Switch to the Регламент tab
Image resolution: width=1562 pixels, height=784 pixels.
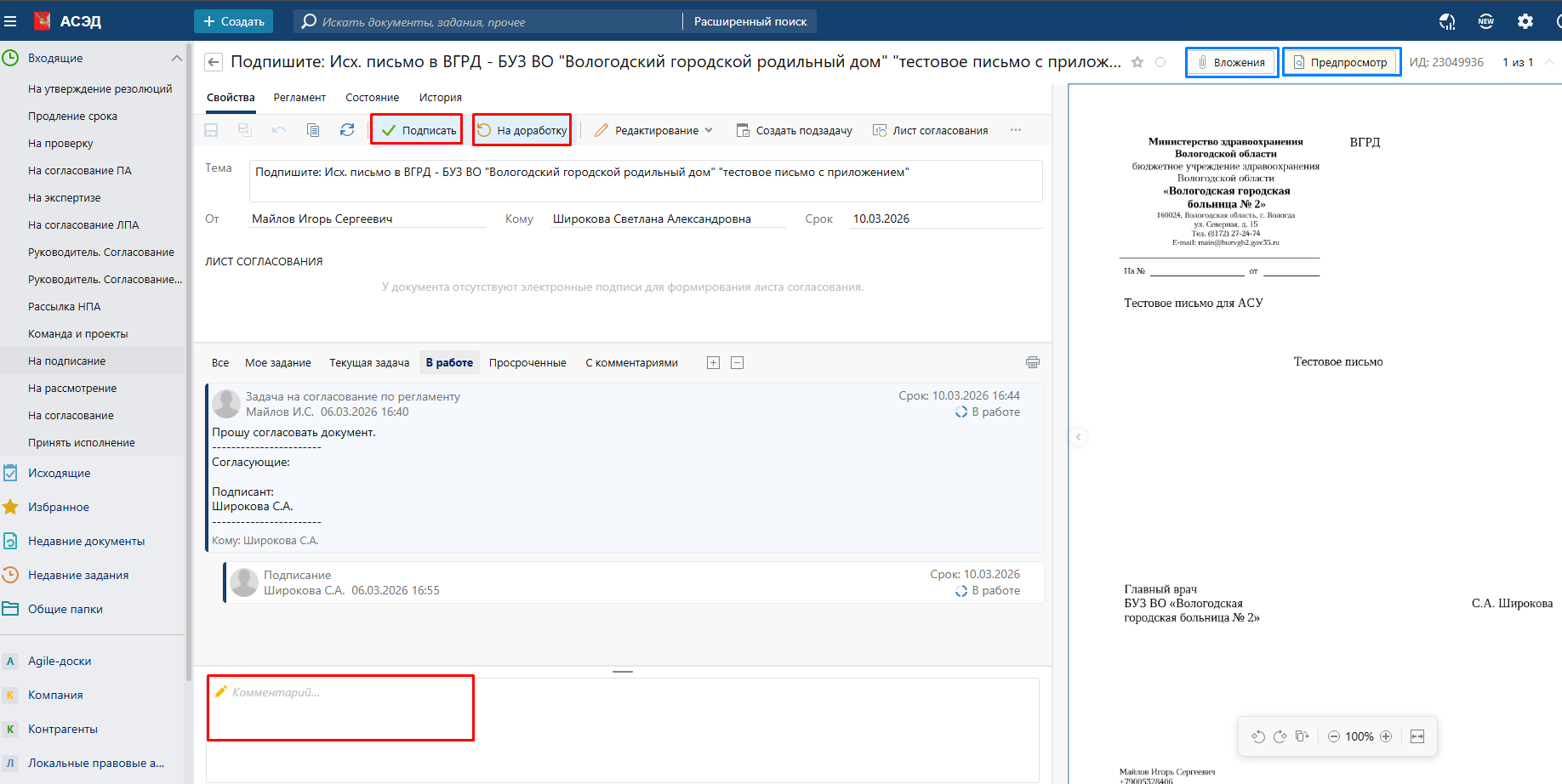click(299, 98)
